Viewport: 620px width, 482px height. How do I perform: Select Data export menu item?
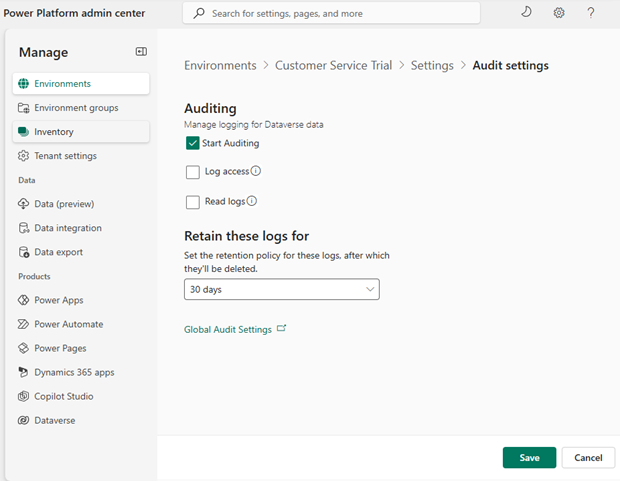click(81, 252)
